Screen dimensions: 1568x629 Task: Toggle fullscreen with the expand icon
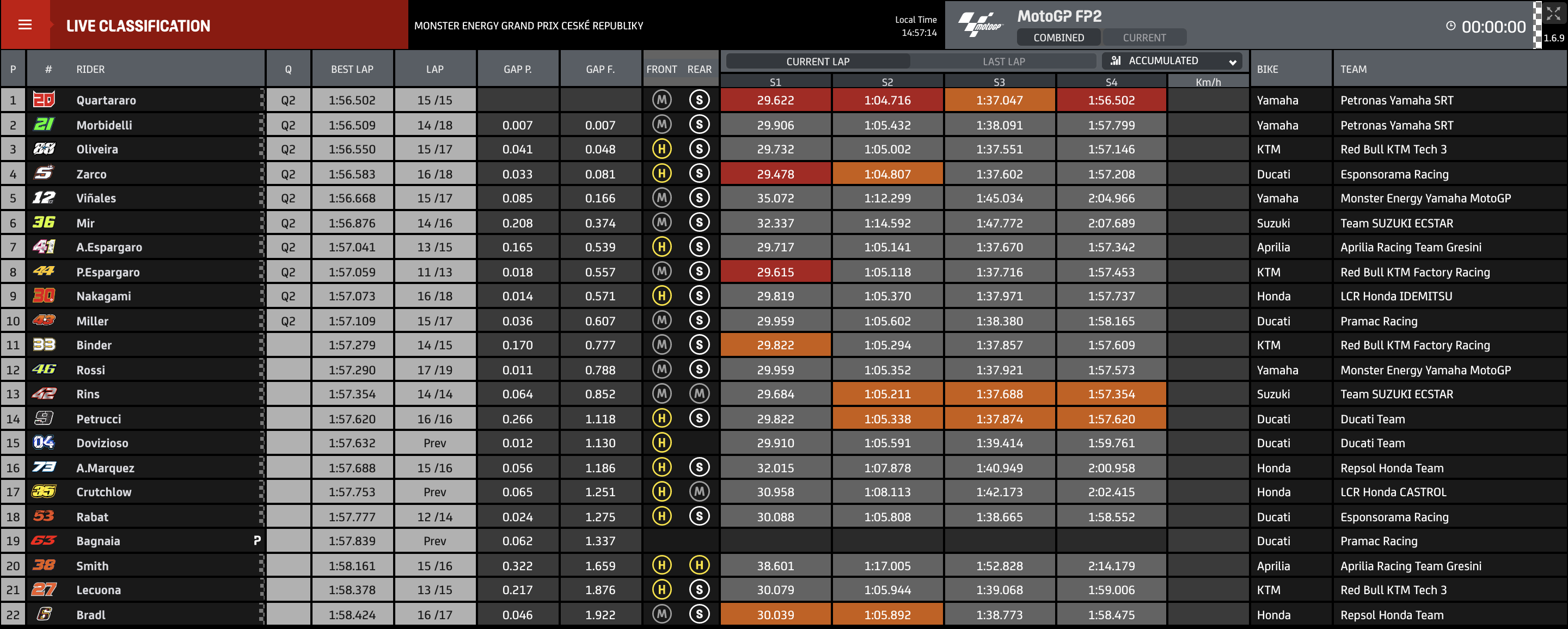(1553, 14)
